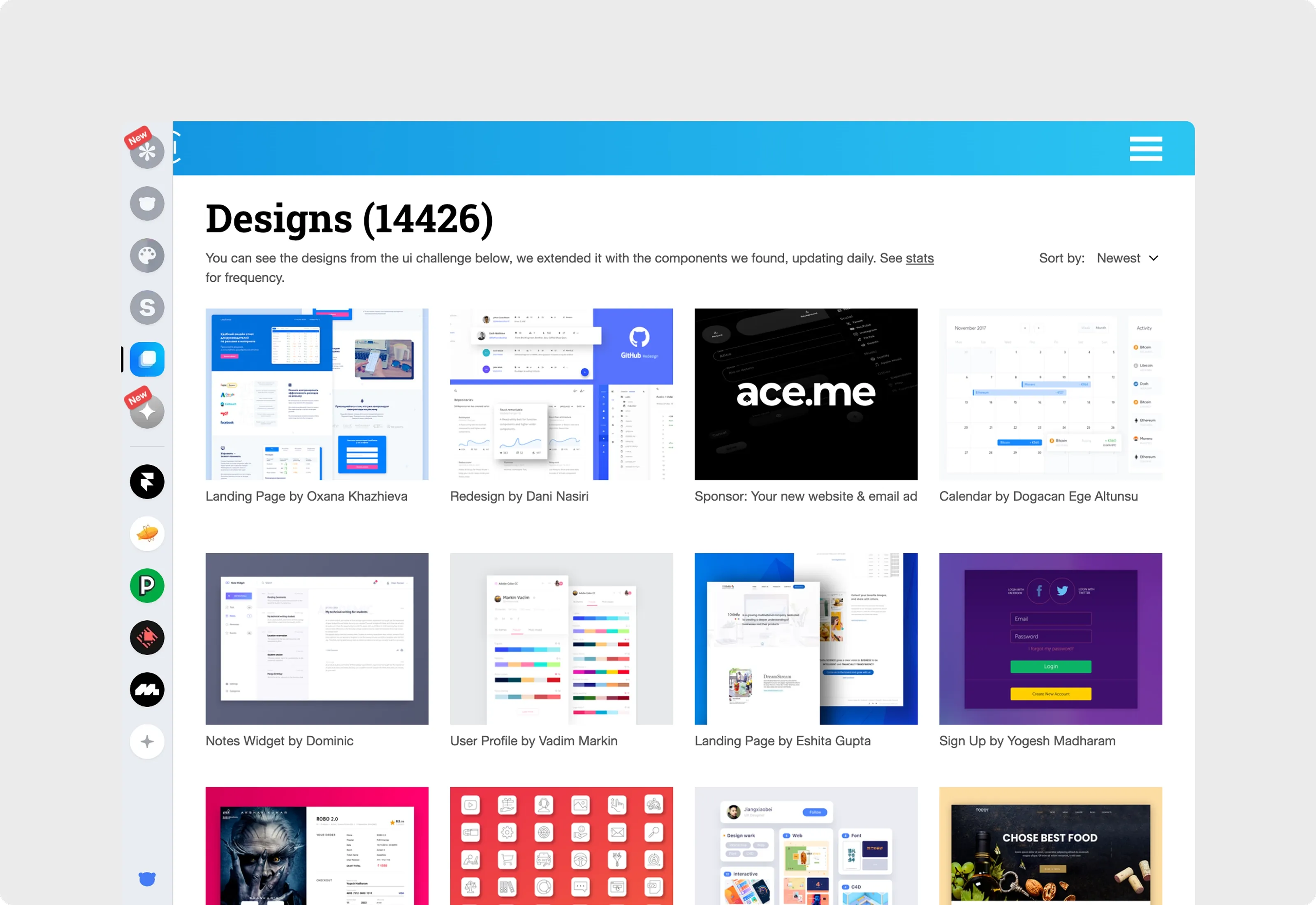Click the red diamond app icon
Screen dimensions: 1316x905
147,637
